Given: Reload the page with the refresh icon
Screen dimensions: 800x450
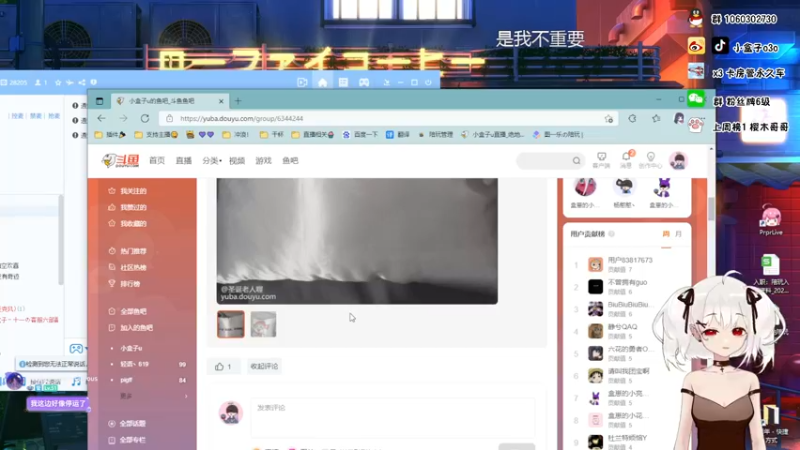Looking at the screenshot, I should [145, 118].
